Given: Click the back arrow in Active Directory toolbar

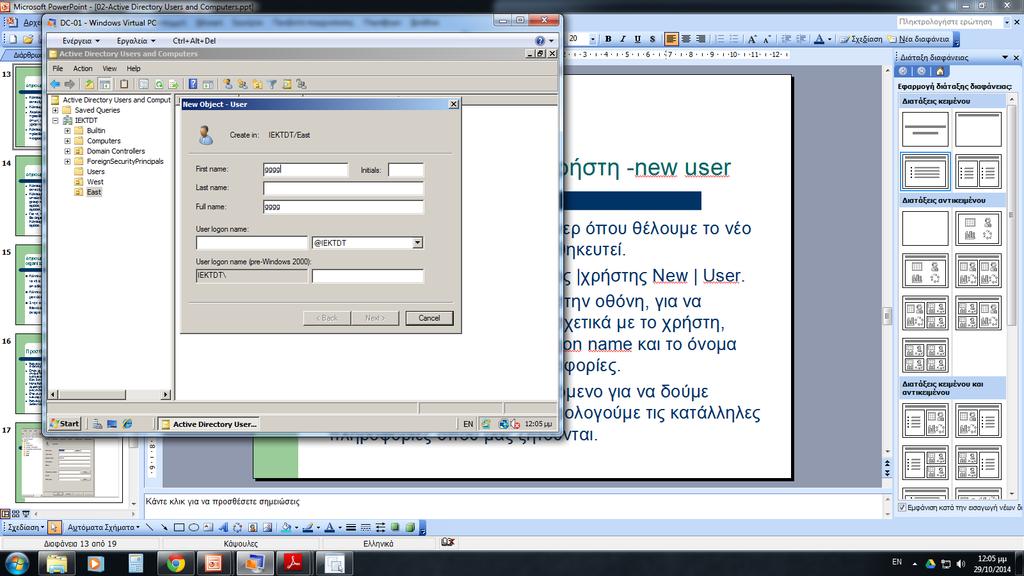Looking at the screenshot, I should tap(56, 84).
